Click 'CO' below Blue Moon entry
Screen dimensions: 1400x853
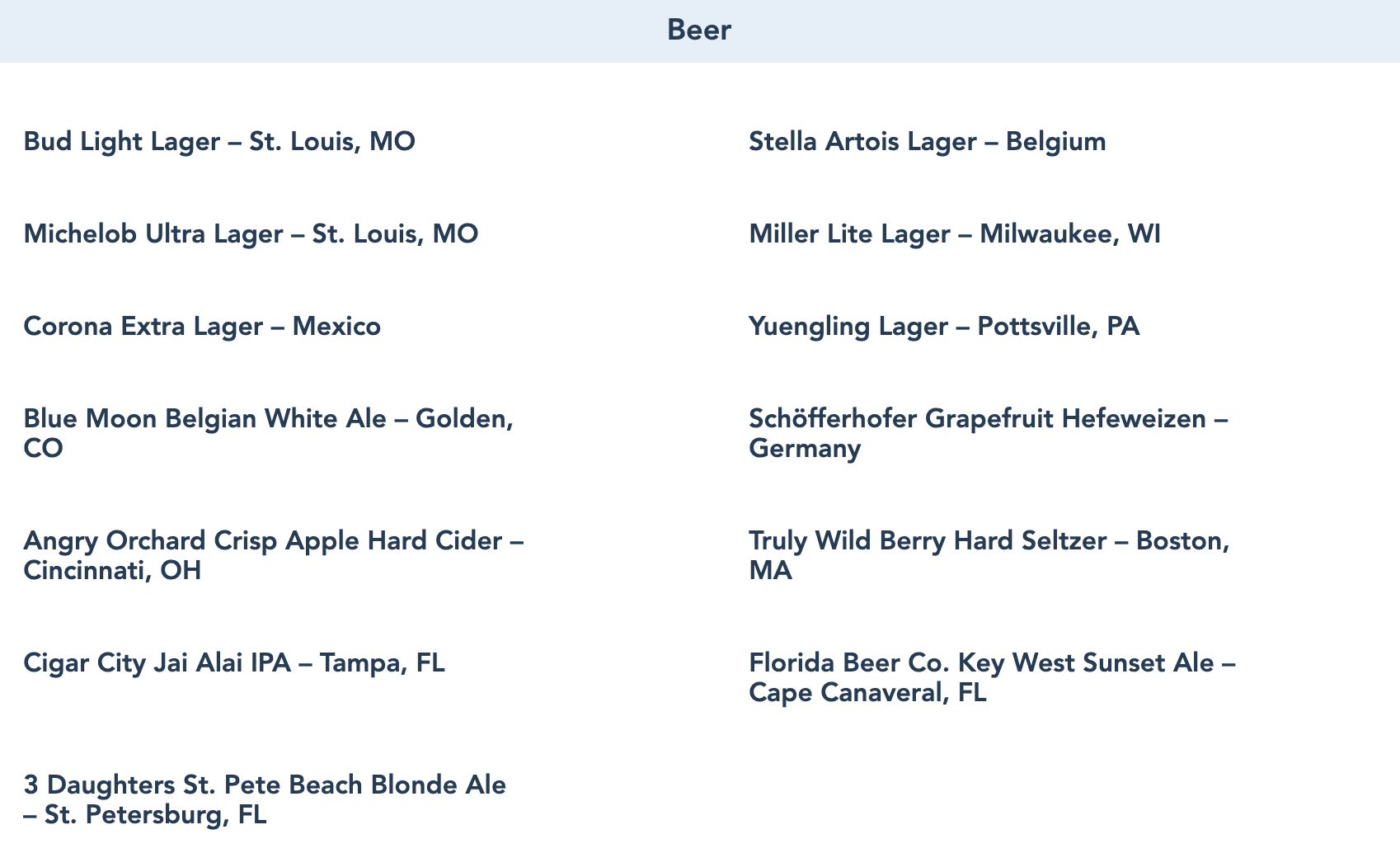(43, 449)
